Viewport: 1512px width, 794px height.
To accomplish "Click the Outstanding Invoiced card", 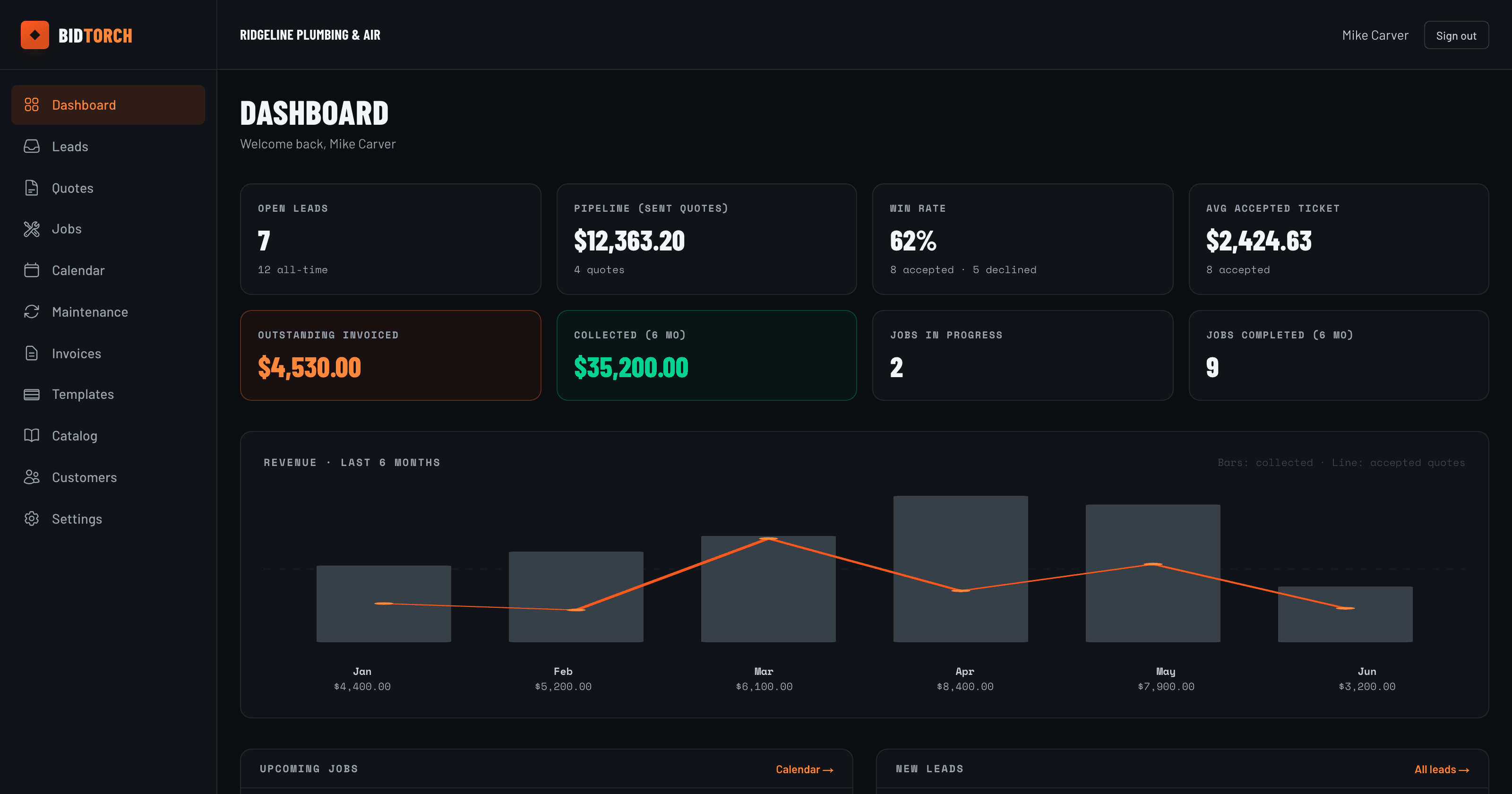I will coord(390,355).
